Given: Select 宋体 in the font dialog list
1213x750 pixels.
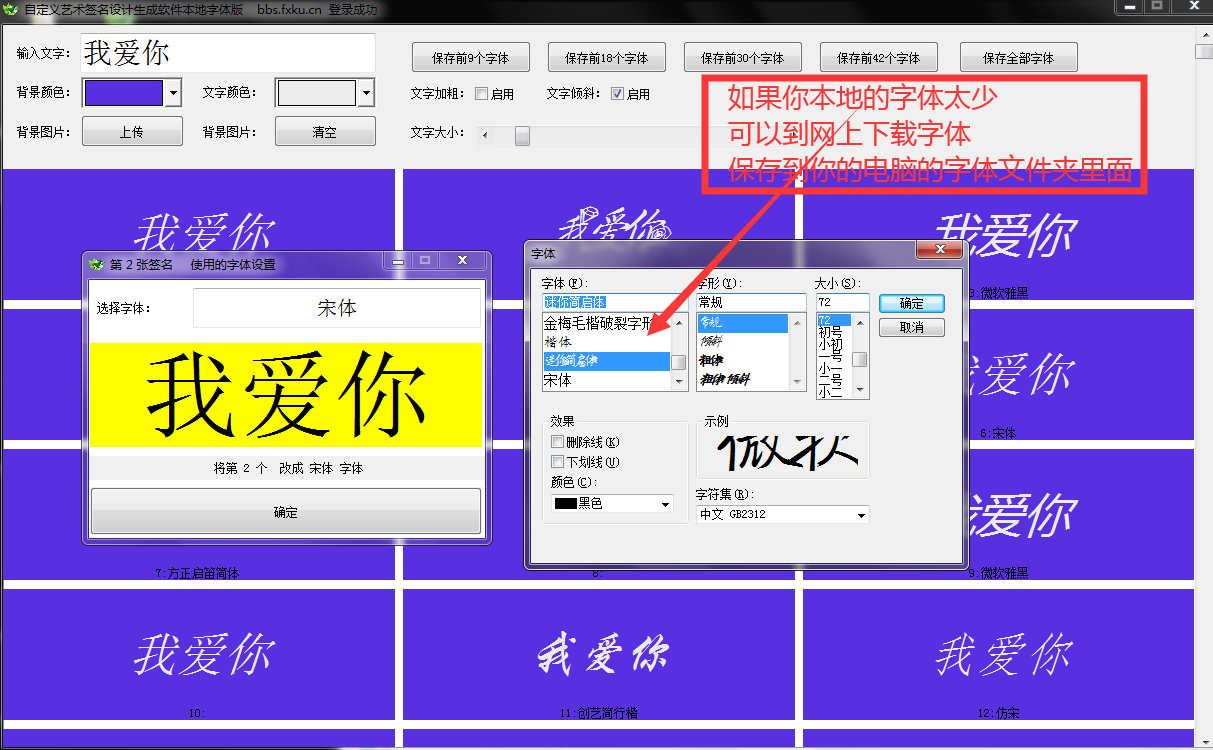Looking at the screenshot, I should pyautogui.click(x=606, y=381).
